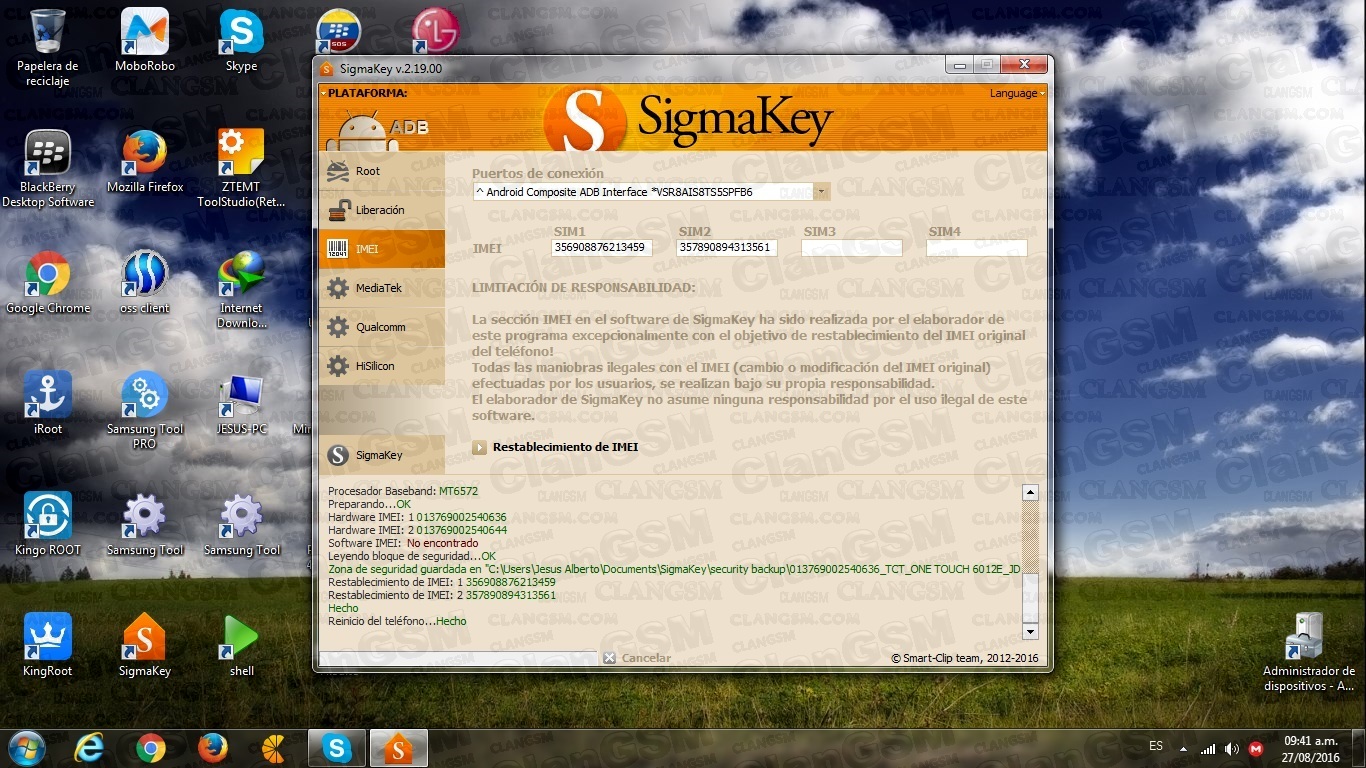Viewport: 1366px width, 768px height.
Task: Switch to the Qualcomm section
Action: pos(381,327)
